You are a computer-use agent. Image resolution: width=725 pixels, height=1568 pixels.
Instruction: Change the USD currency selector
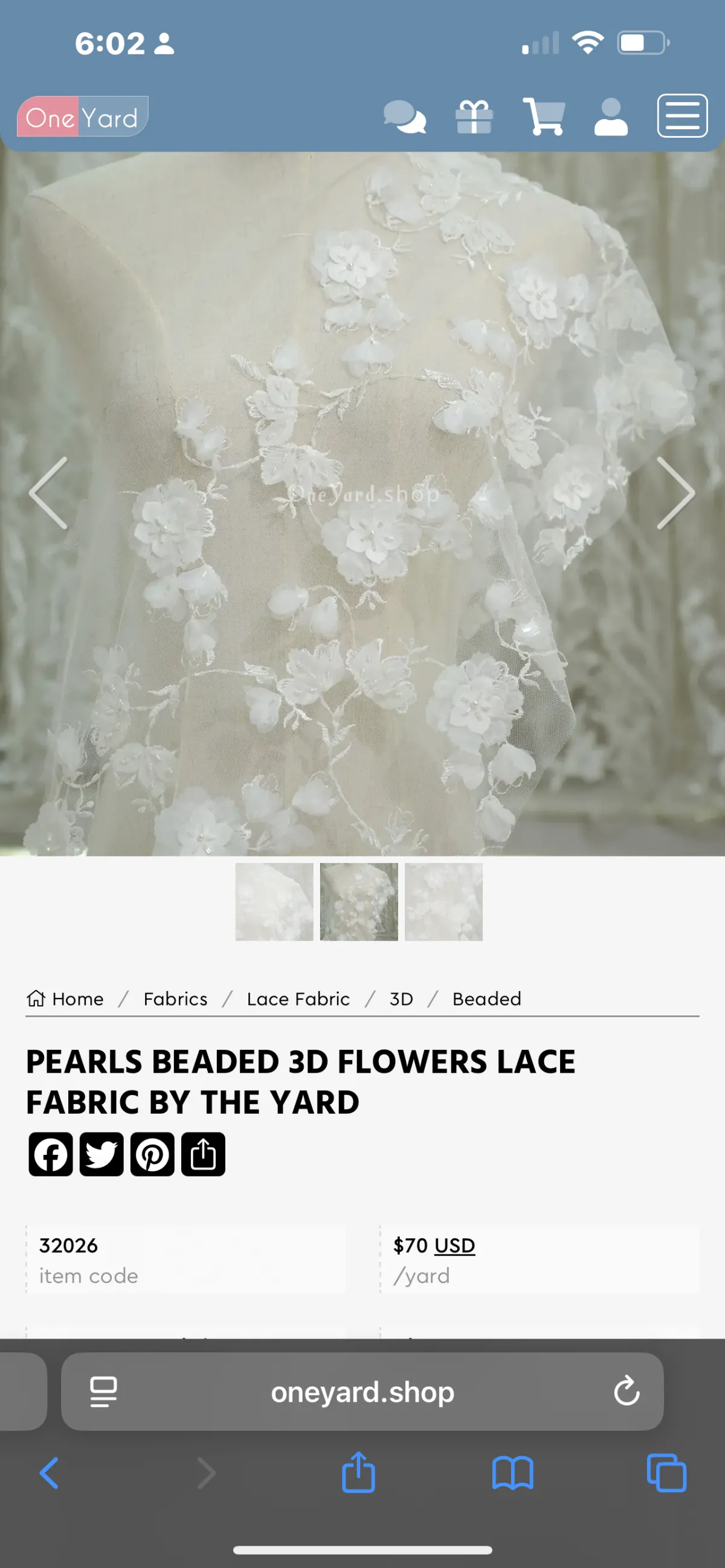click(455, 1245)
